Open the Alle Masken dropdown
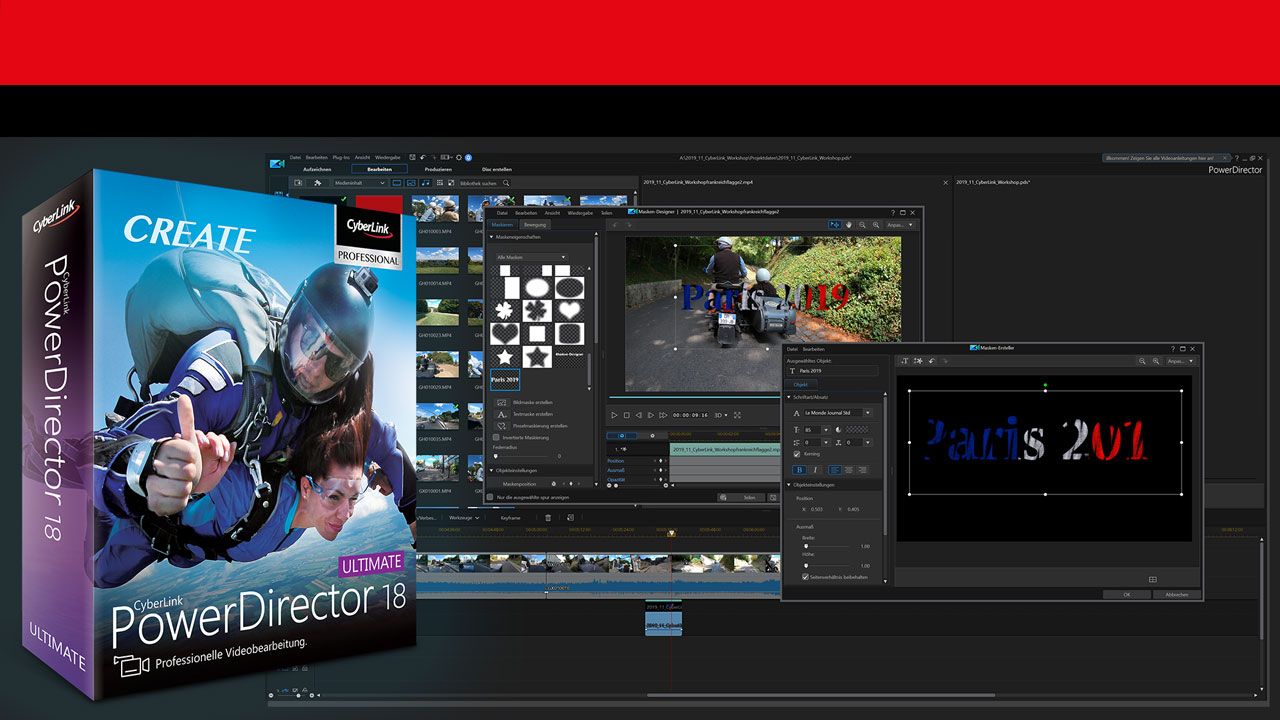The width and height of the screenshot is (1280, 720). tap(533, 257)
